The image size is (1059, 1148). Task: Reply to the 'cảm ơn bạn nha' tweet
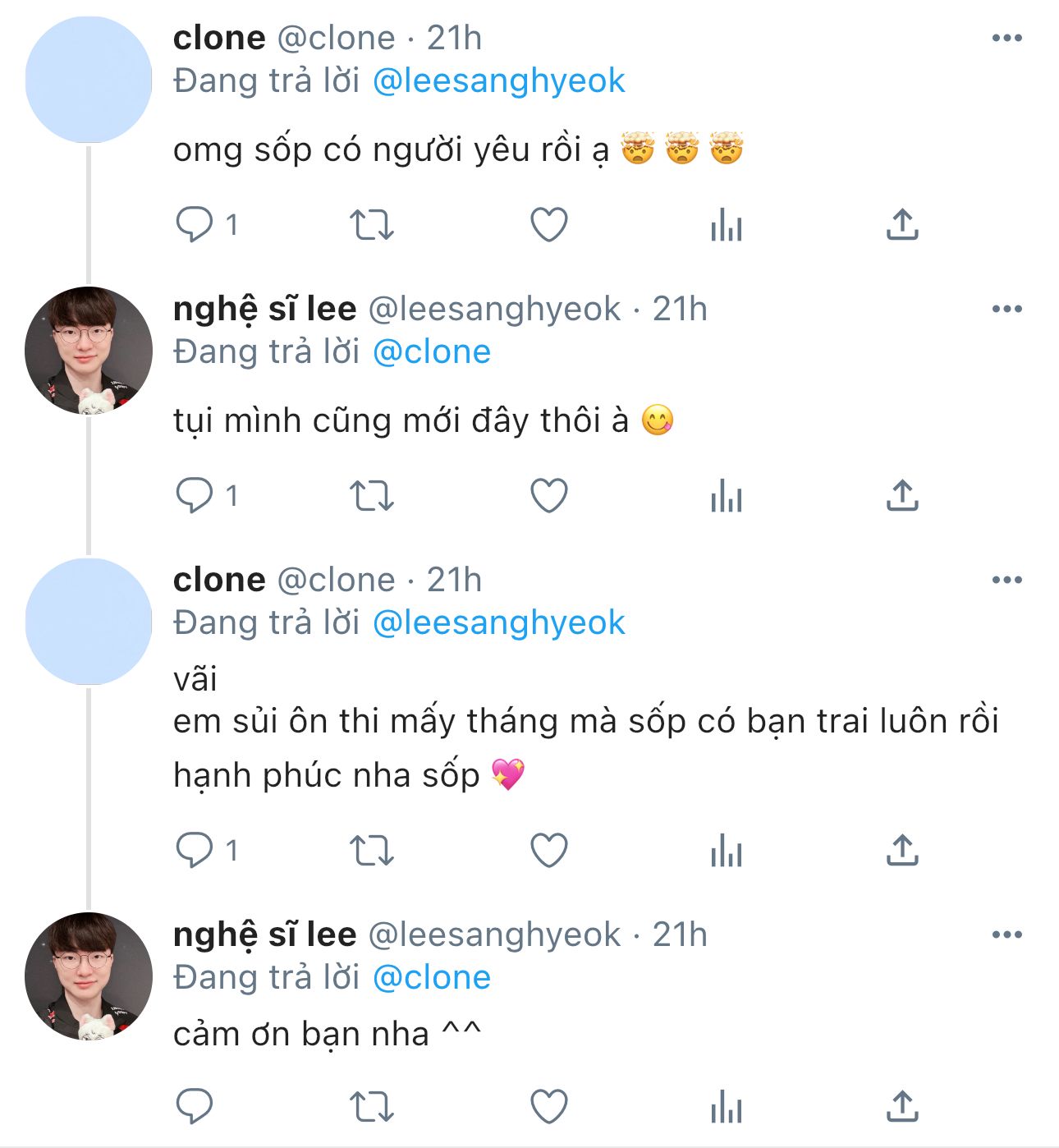pyautogui.click(x=195, y=1106)
